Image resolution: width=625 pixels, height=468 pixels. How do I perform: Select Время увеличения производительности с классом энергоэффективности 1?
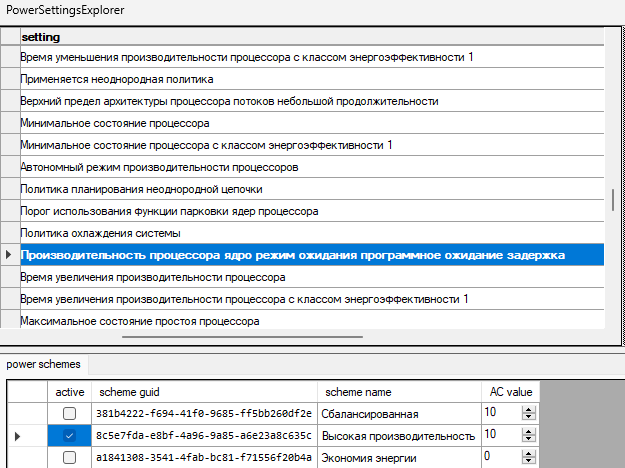312,299
